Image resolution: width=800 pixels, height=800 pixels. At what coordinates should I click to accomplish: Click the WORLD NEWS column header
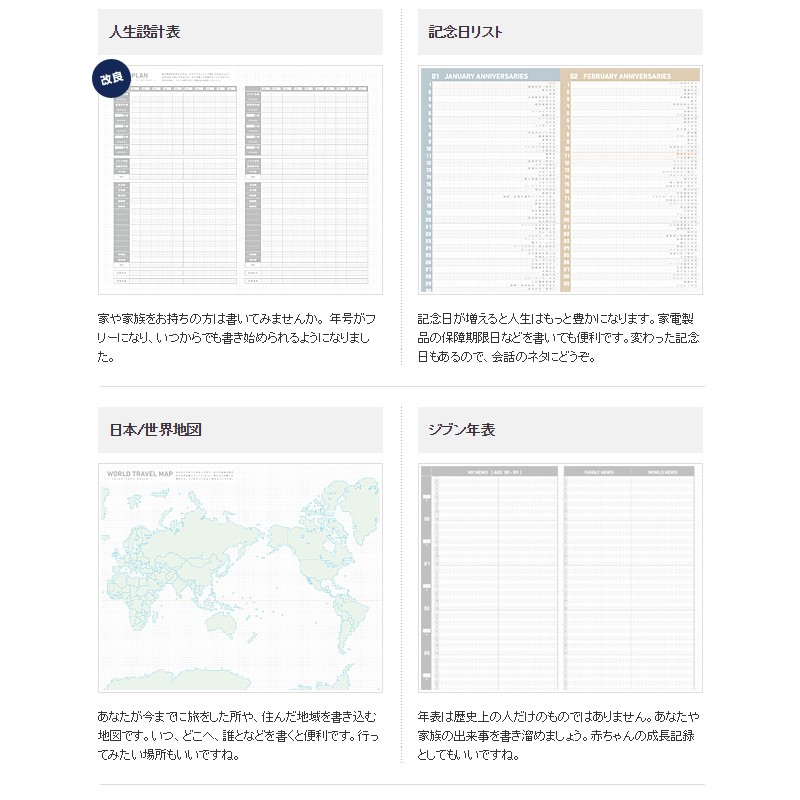pos(662,472)
